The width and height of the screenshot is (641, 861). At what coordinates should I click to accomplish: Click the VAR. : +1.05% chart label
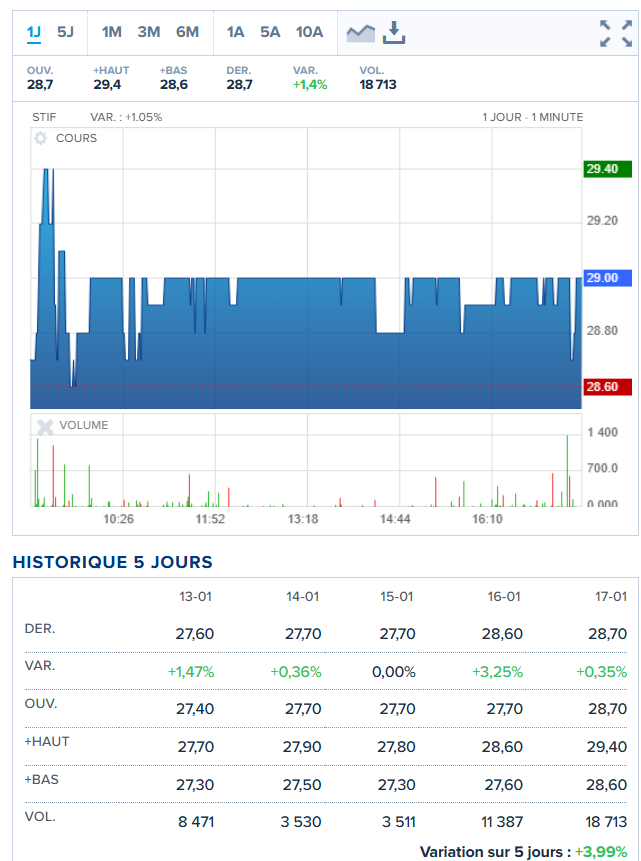[x=126, y=117]
